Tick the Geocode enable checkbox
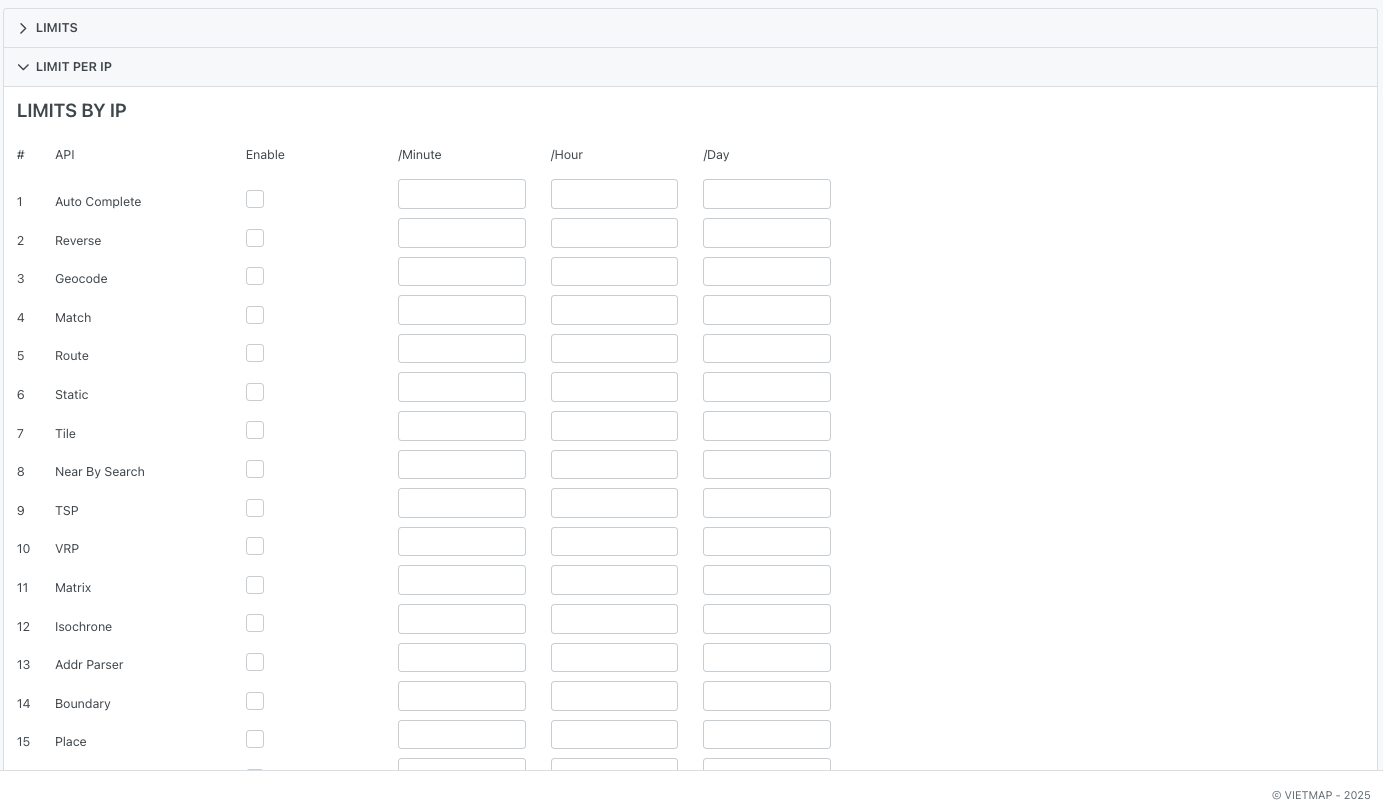 [x=255, y=276]
